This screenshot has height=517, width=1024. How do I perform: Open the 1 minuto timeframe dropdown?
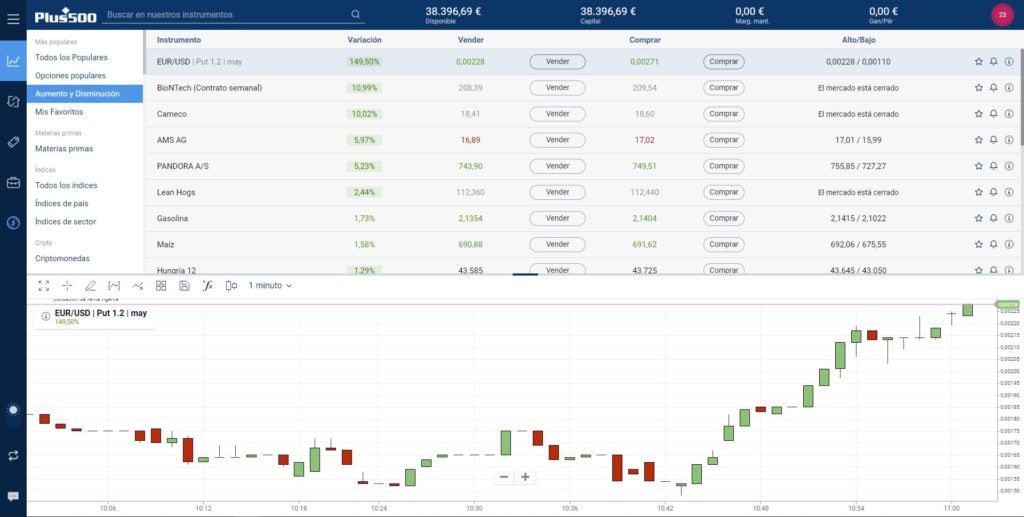pyautogui.click(x=270, y=285)
